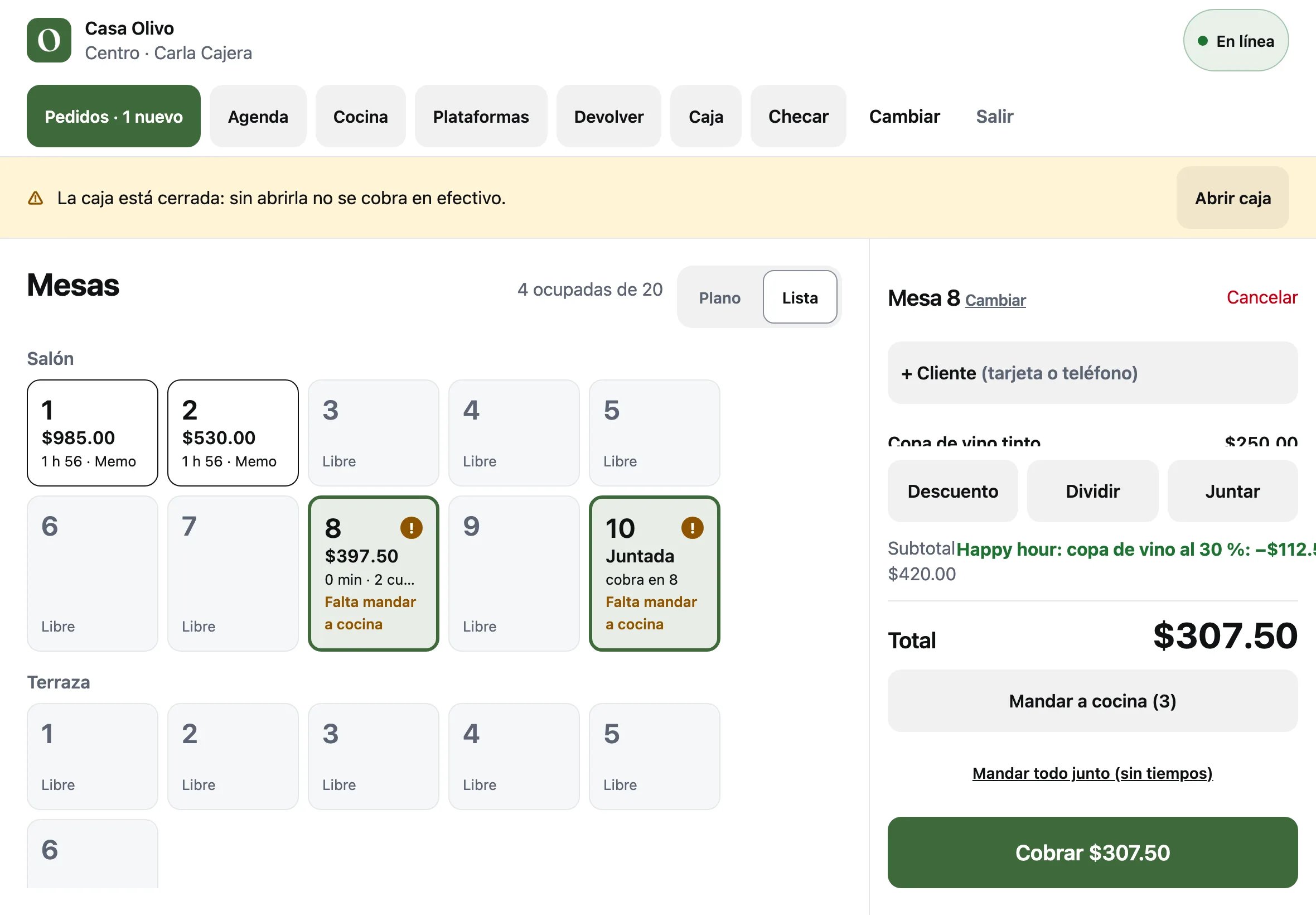Screen dimensions: 1316x915
Task: Select free Terraza table 1
Action: (92, 756)
